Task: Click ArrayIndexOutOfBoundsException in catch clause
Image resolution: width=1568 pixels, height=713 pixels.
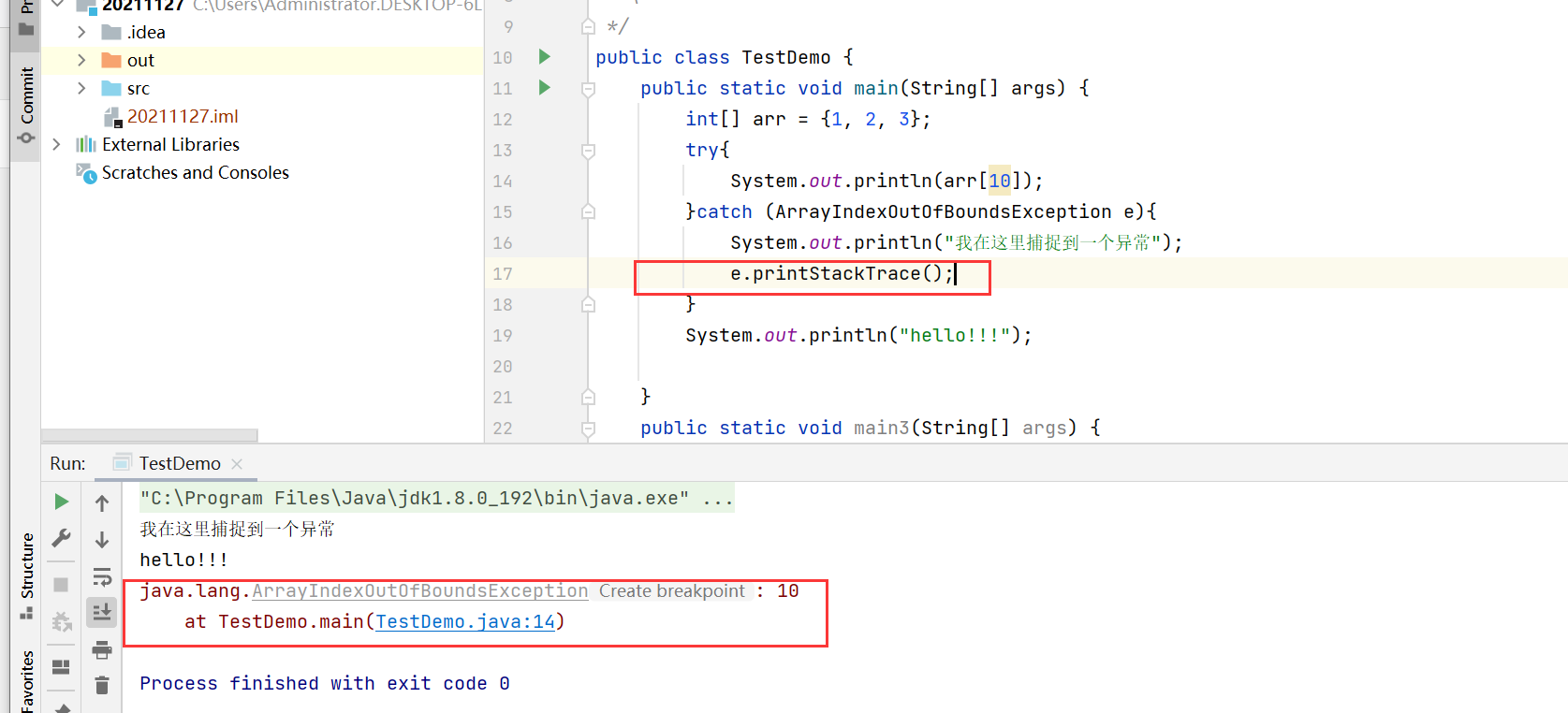Action: coord(944,211)
